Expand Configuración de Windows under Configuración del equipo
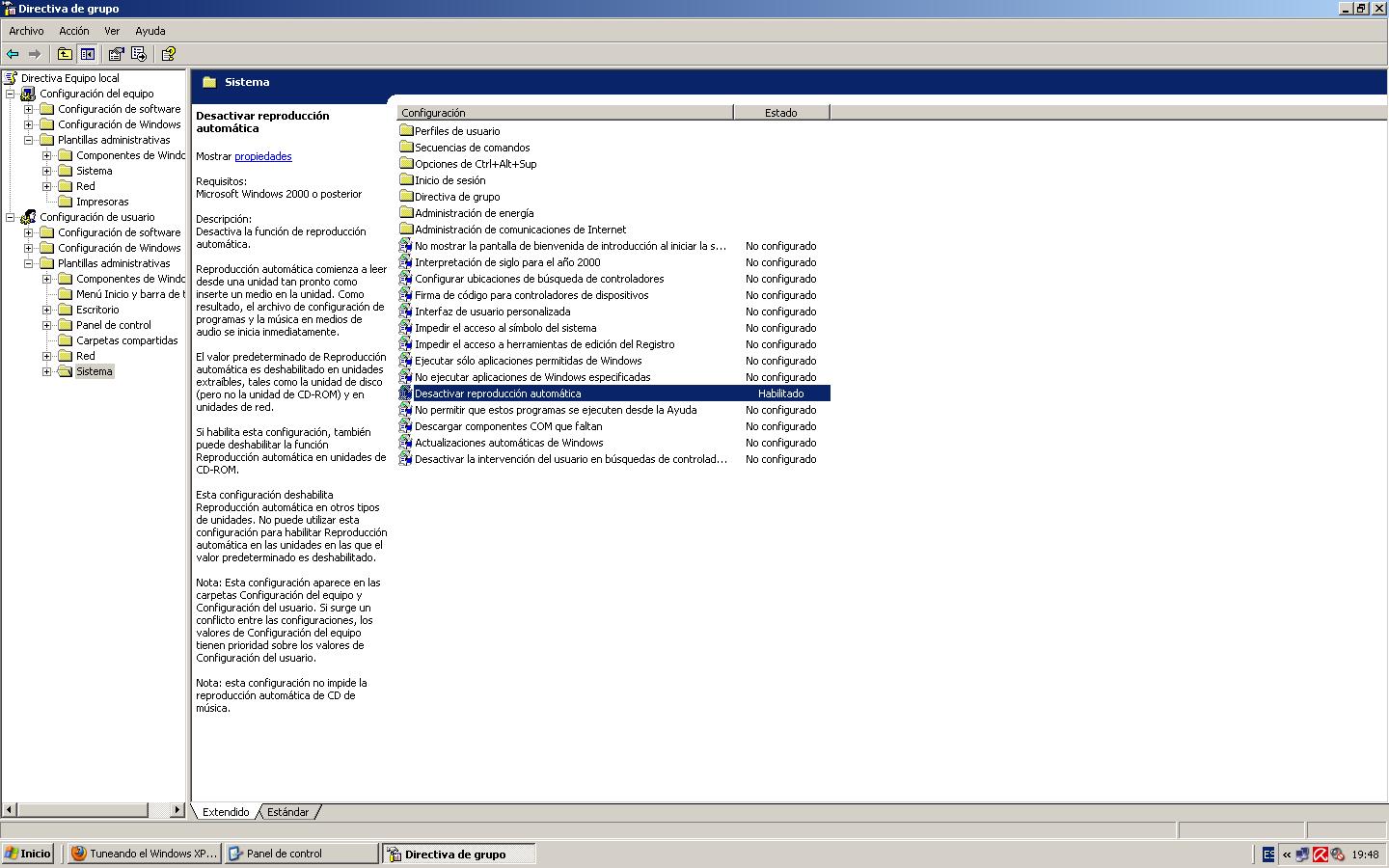The height and width of the screenshot is (868, 1389). point(29,124)
